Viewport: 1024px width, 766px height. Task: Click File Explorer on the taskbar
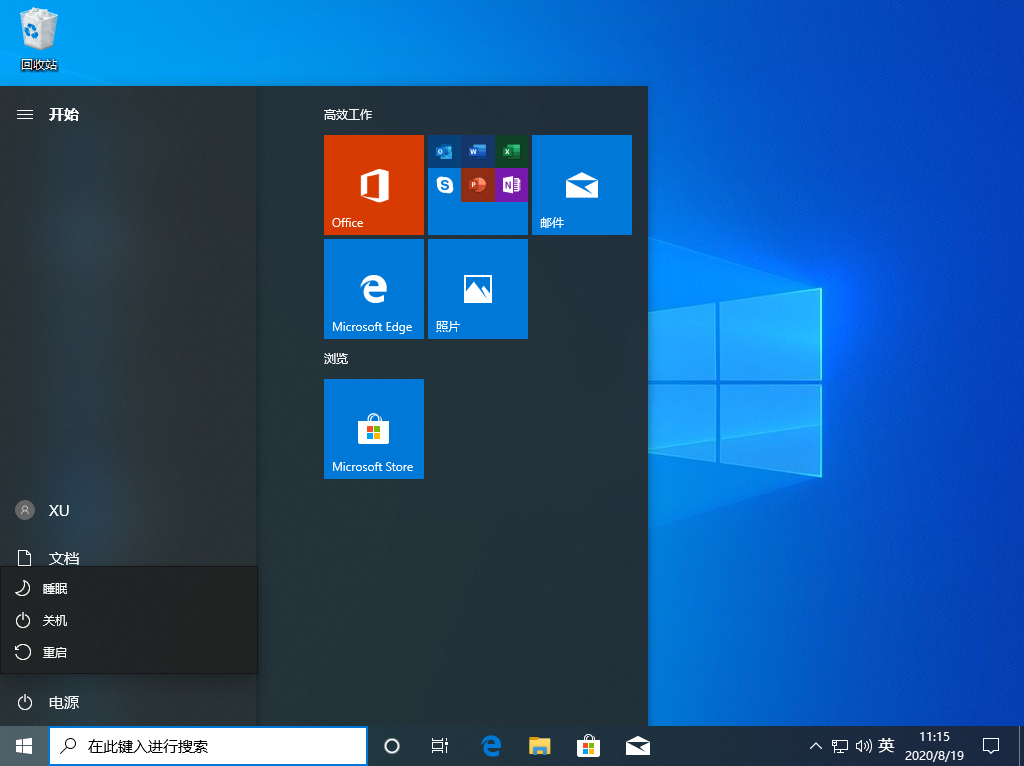pyautogui.click(x=540, y=746)
